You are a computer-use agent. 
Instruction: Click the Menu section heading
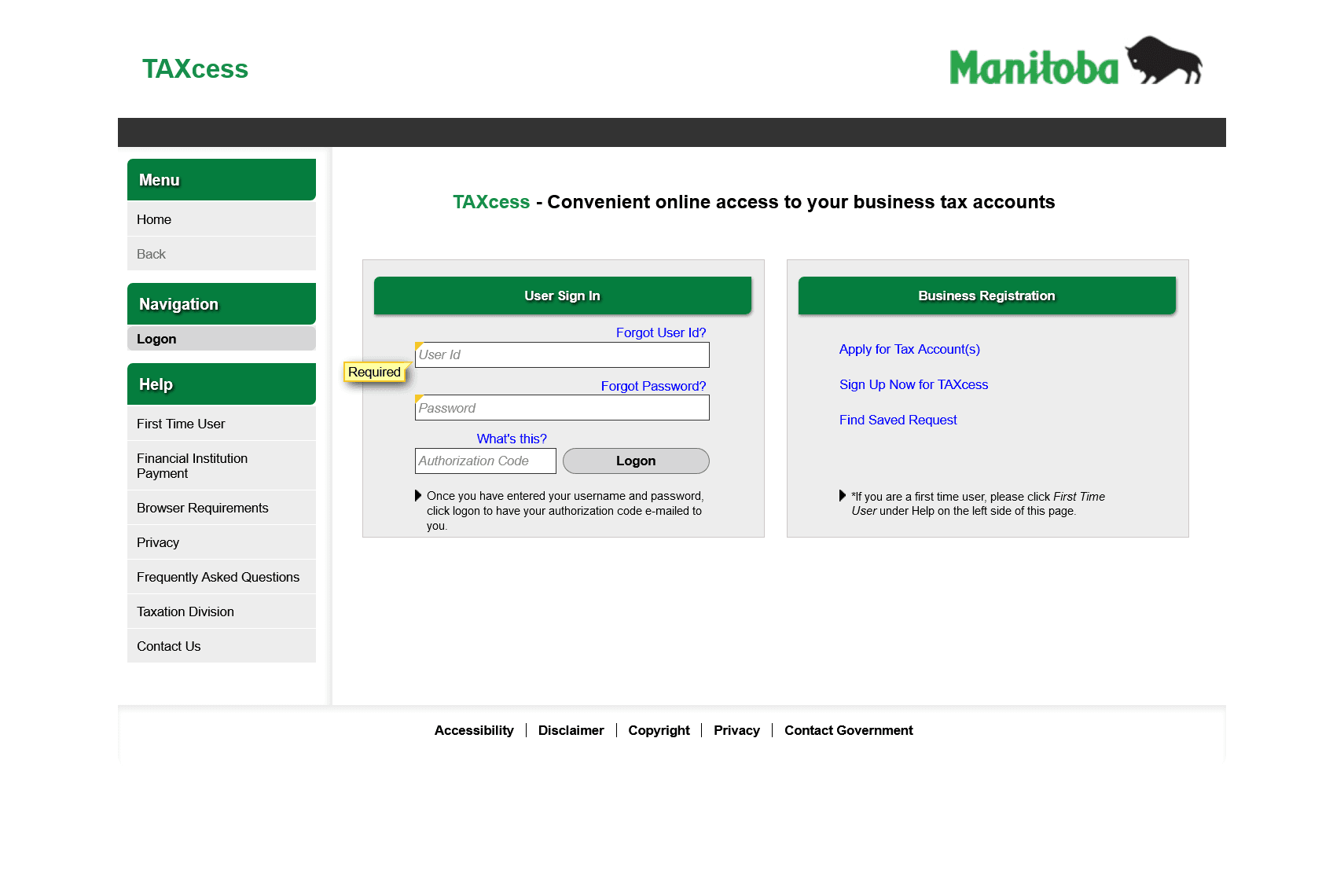[x=222, y=180]
